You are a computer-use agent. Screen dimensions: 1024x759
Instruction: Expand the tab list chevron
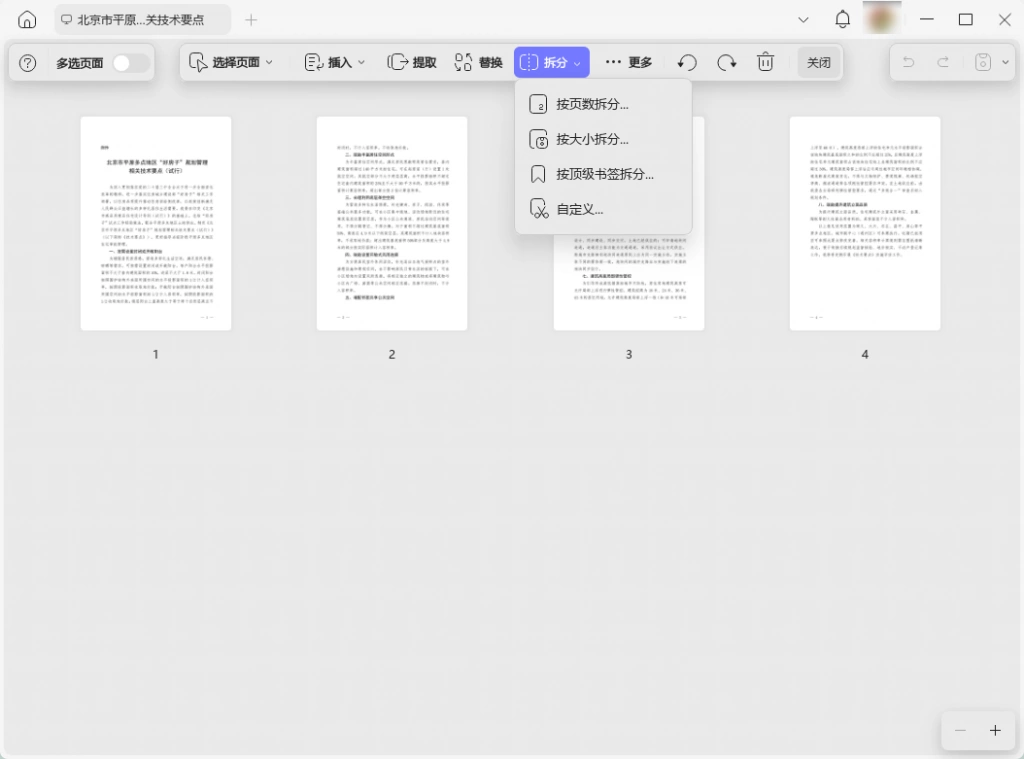point(803,20)
